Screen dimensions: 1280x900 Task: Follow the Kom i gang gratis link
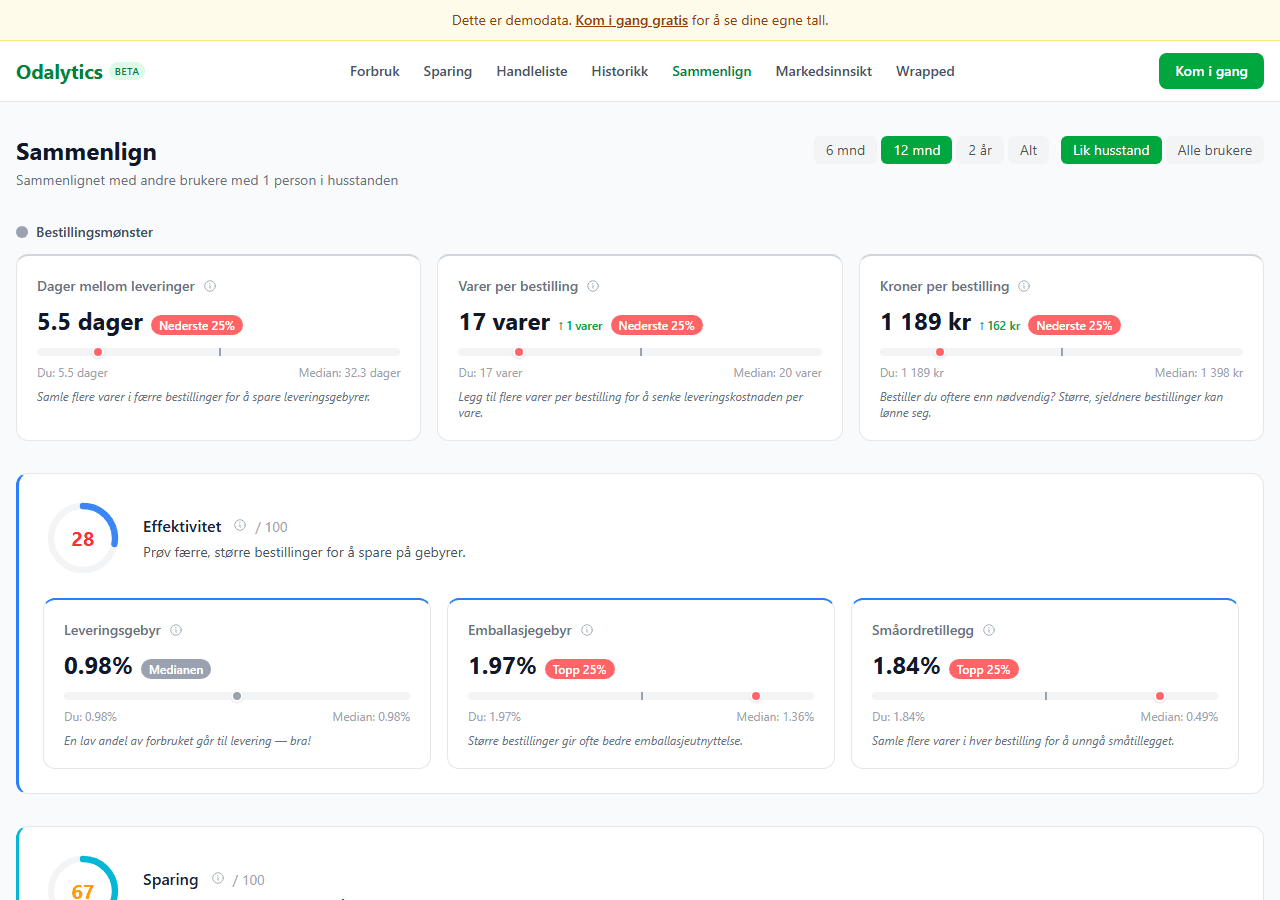[631, 20]
